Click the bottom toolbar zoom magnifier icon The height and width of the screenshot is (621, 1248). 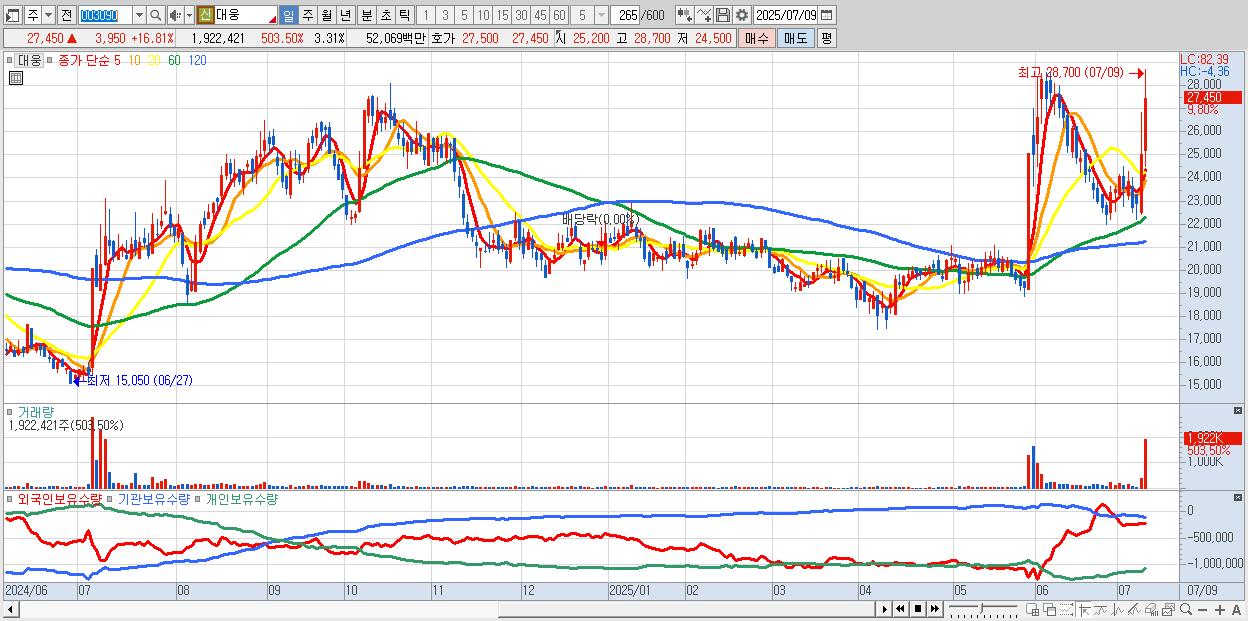(x=1186, y=610)
